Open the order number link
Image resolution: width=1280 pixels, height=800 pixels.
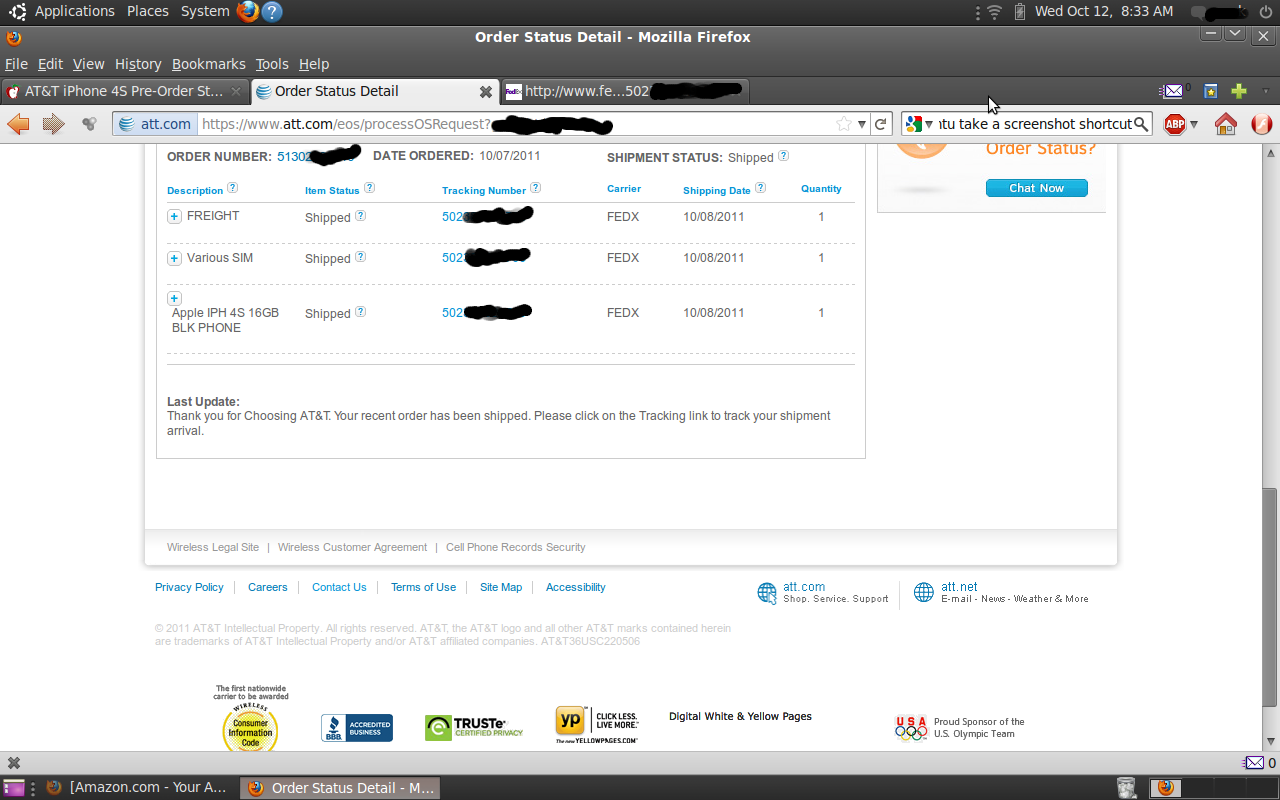pyautogui.click(x=318, y=156)
